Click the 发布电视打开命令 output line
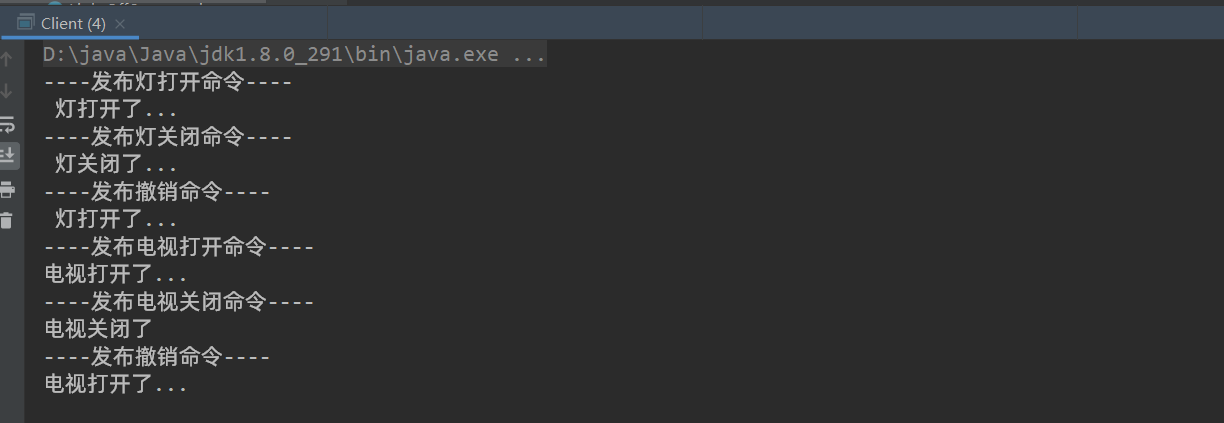 point(179,246)
